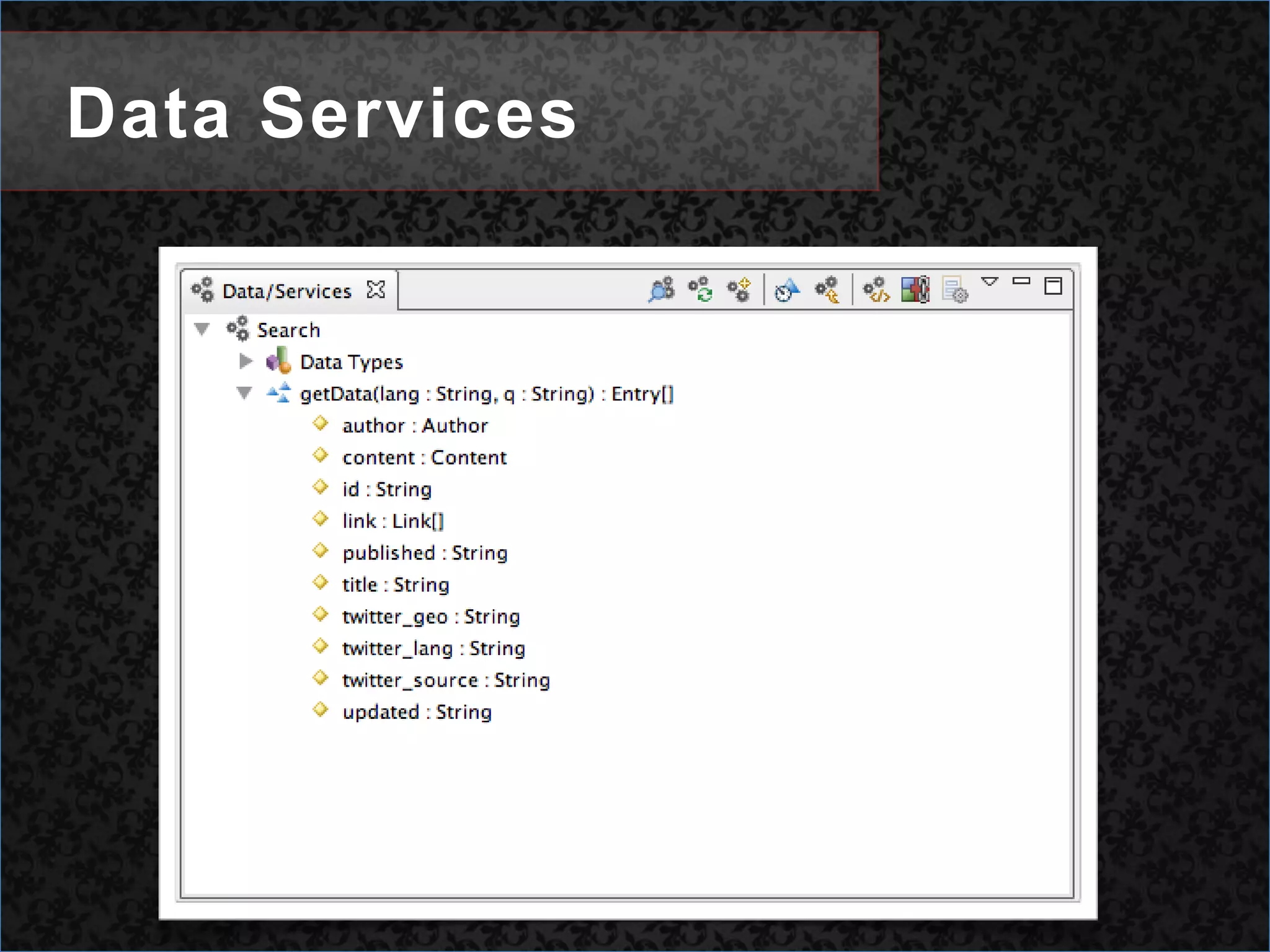This screenshot has height=952, width=1270.
Task: Click the getData operation entry
Action: click(486, 394)
